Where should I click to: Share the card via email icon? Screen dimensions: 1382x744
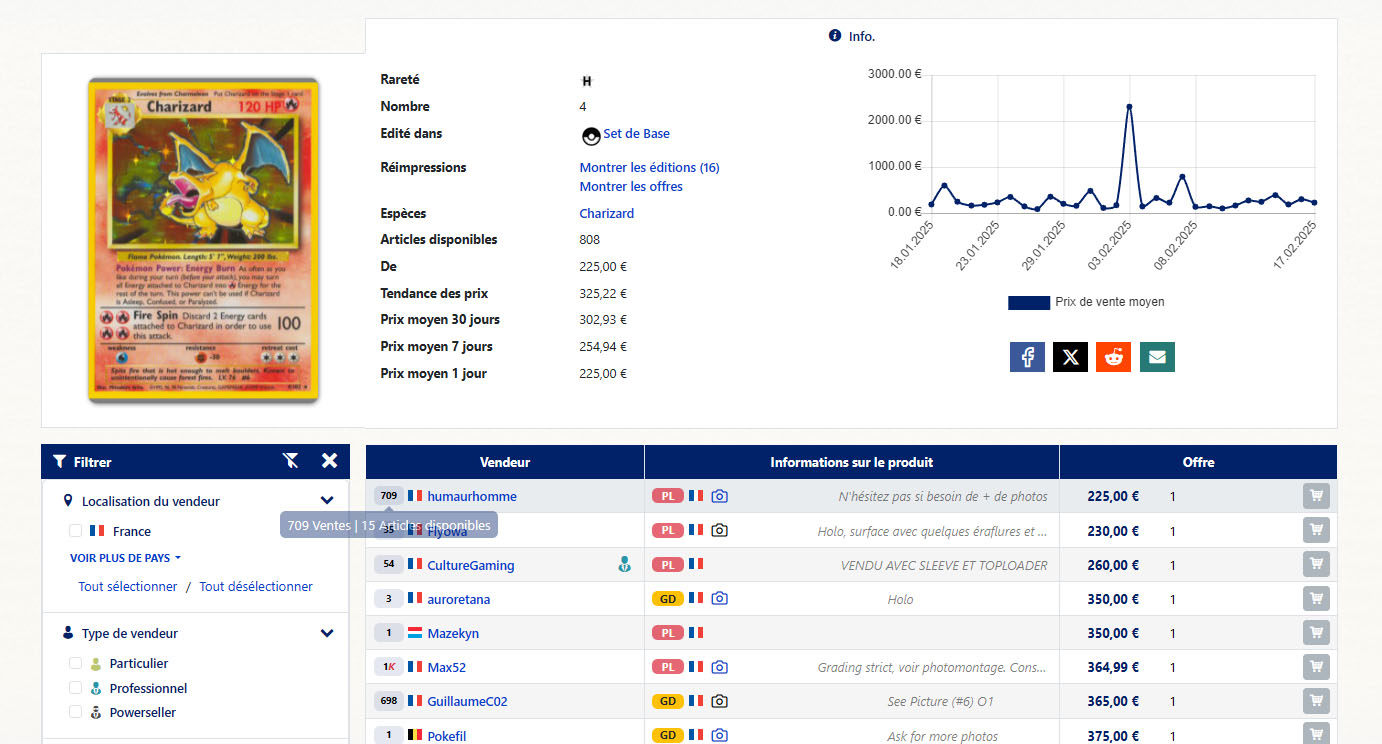[1157, 357]
